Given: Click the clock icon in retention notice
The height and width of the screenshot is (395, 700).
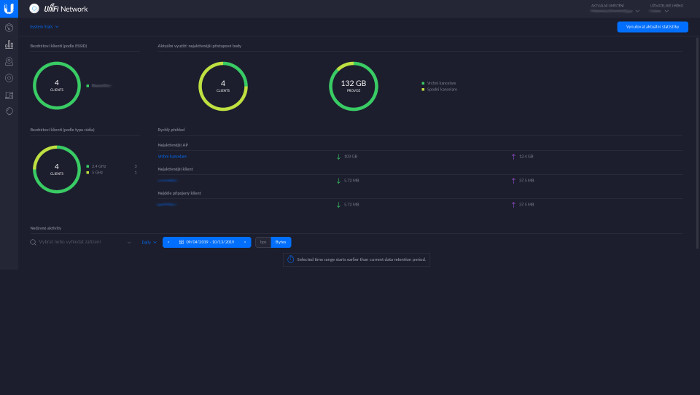Looking at the screenshot, I should (x=290, y=259).
